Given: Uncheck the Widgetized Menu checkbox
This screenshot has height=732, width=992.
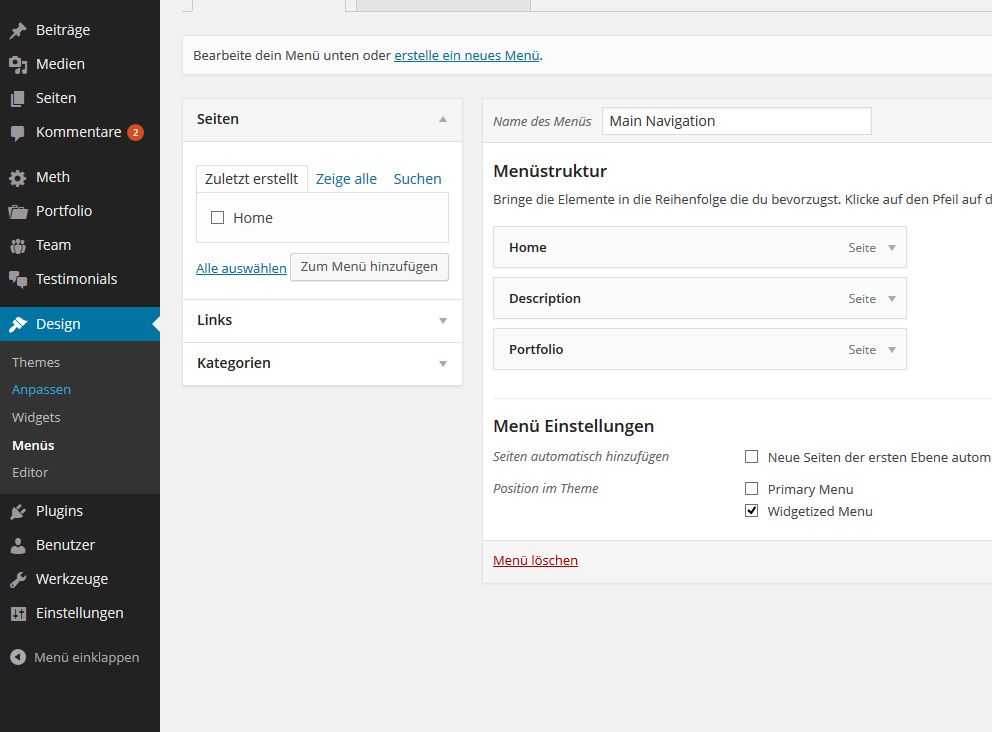Looking at the screenshot, I should (x=752, y=511).
